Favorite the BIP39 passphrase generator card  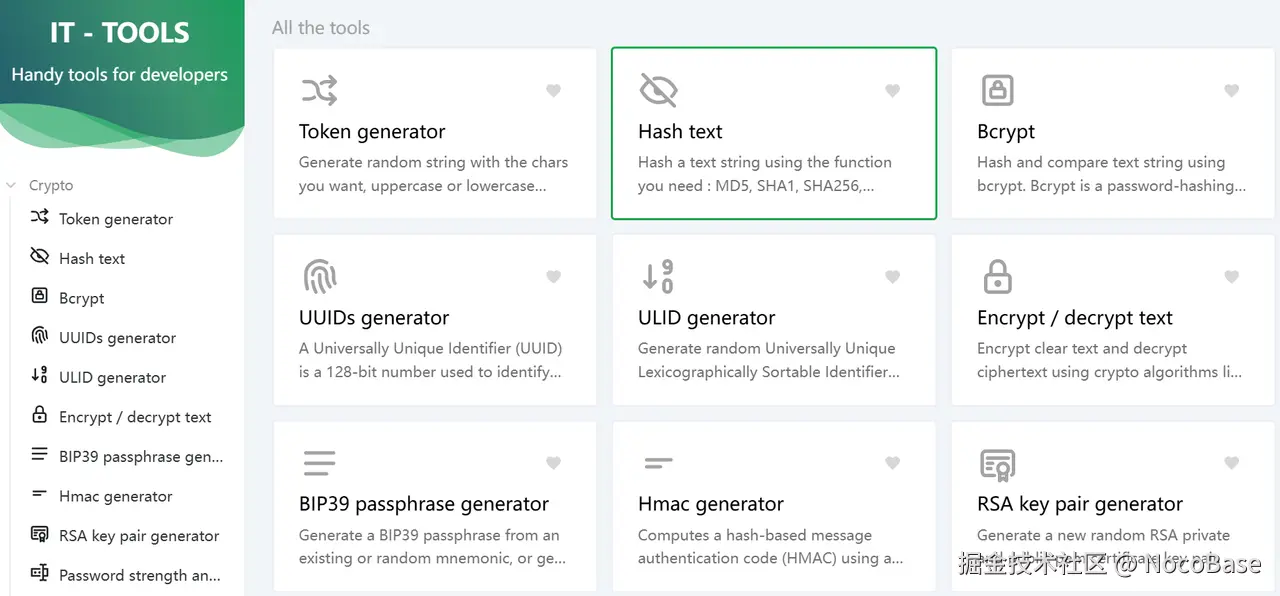point(553,463)
